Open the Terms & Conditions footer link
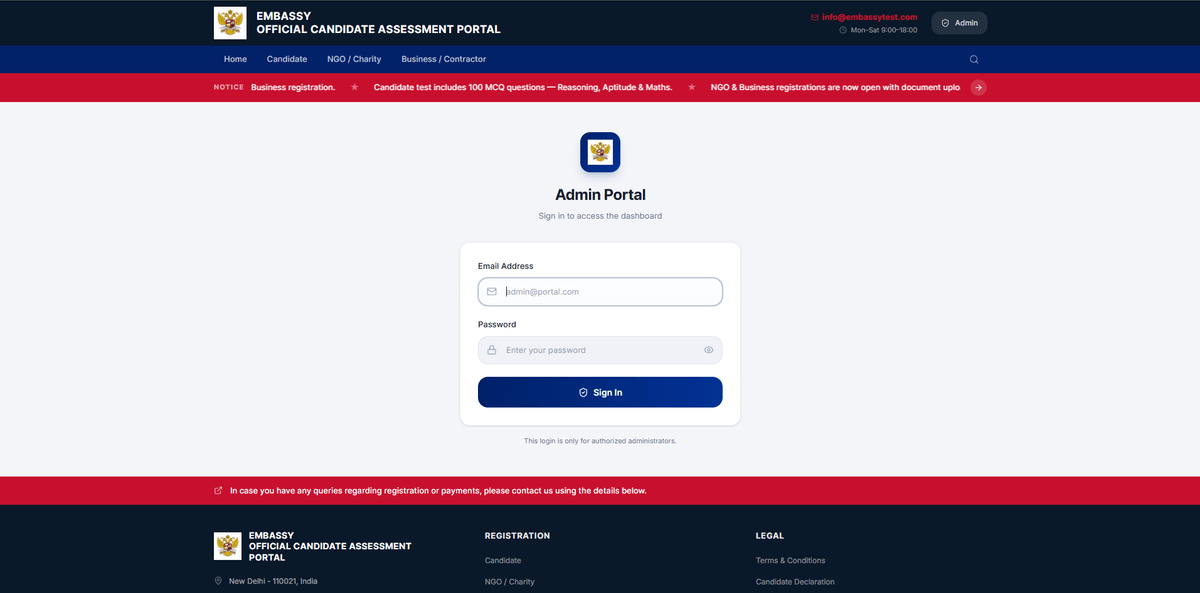The image size is (1200, 593). point(790,561)
